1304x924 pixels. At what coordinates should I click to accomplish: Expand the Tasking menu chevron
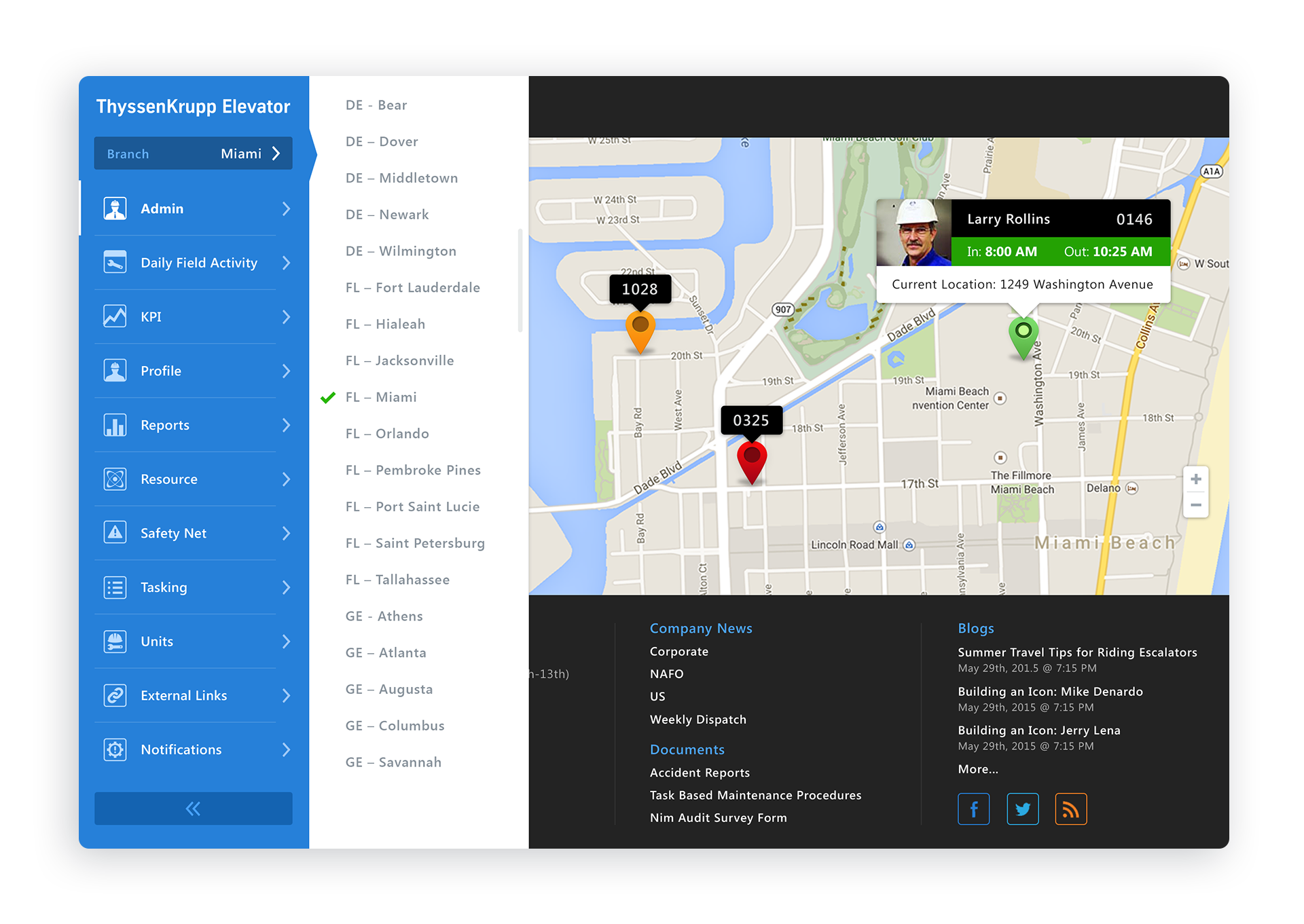tap(286, 587)
